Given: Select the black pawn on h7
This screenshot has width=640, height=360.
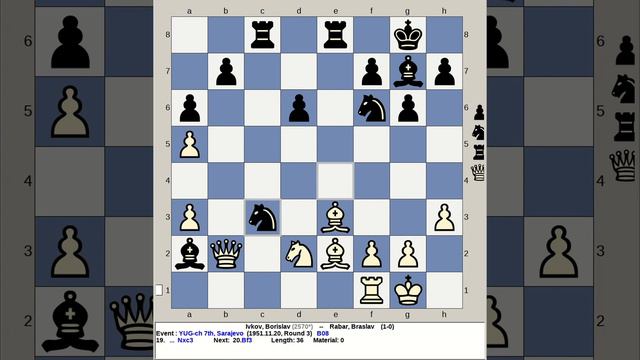Looking at the screenshot, I should click(444, 71).
